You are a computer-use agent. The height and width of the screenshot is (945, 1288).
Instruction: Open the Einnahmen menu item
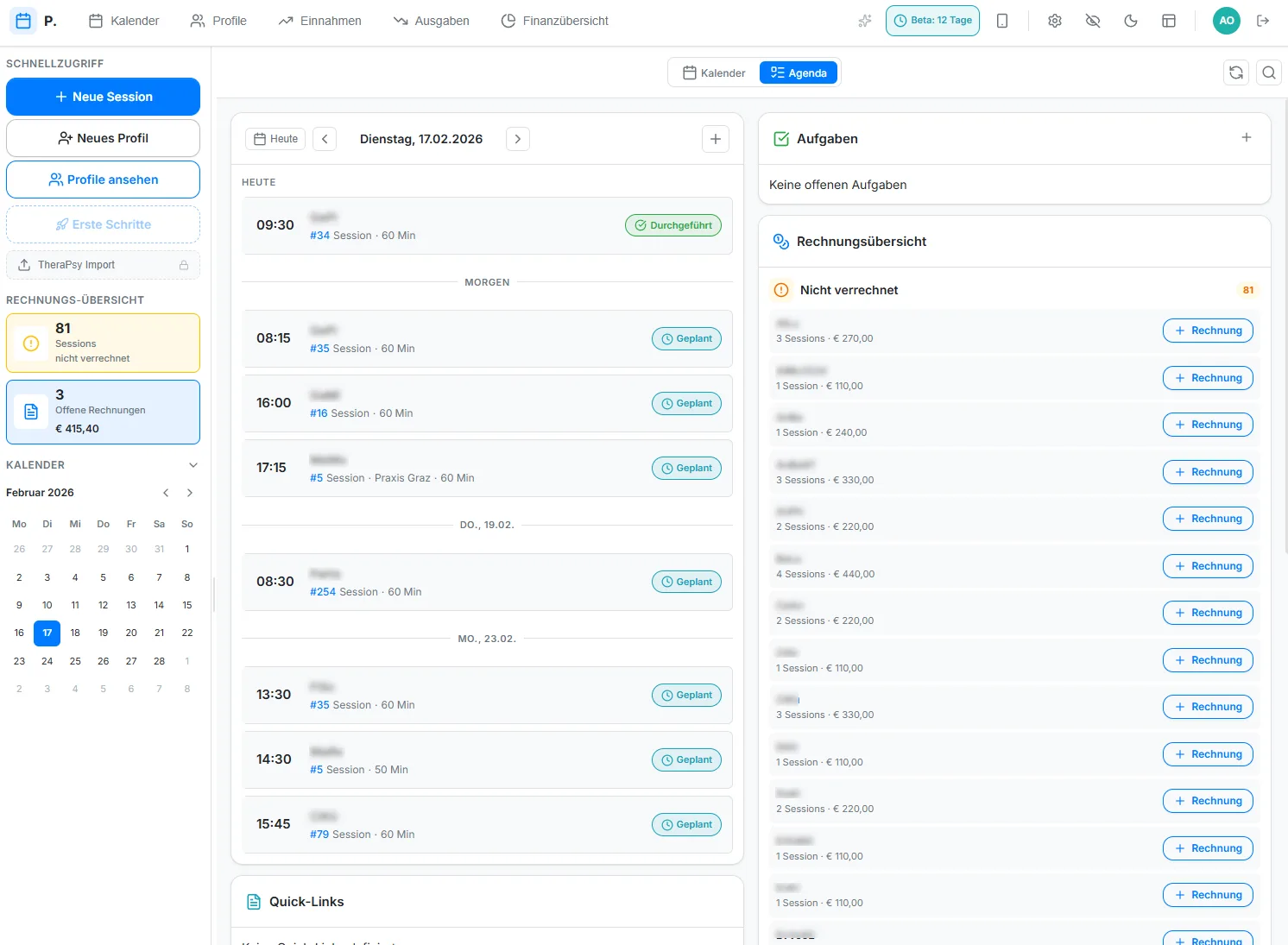click(319, 21)
